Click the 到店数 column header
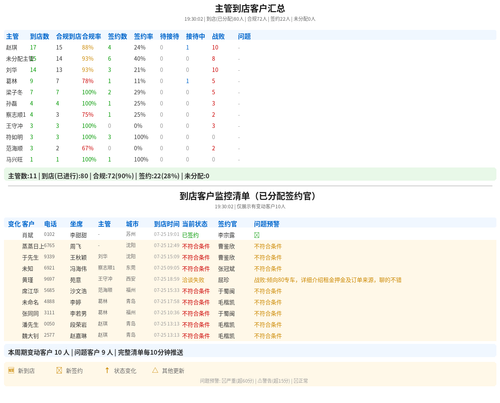500x403 pixels. (39, 36)
